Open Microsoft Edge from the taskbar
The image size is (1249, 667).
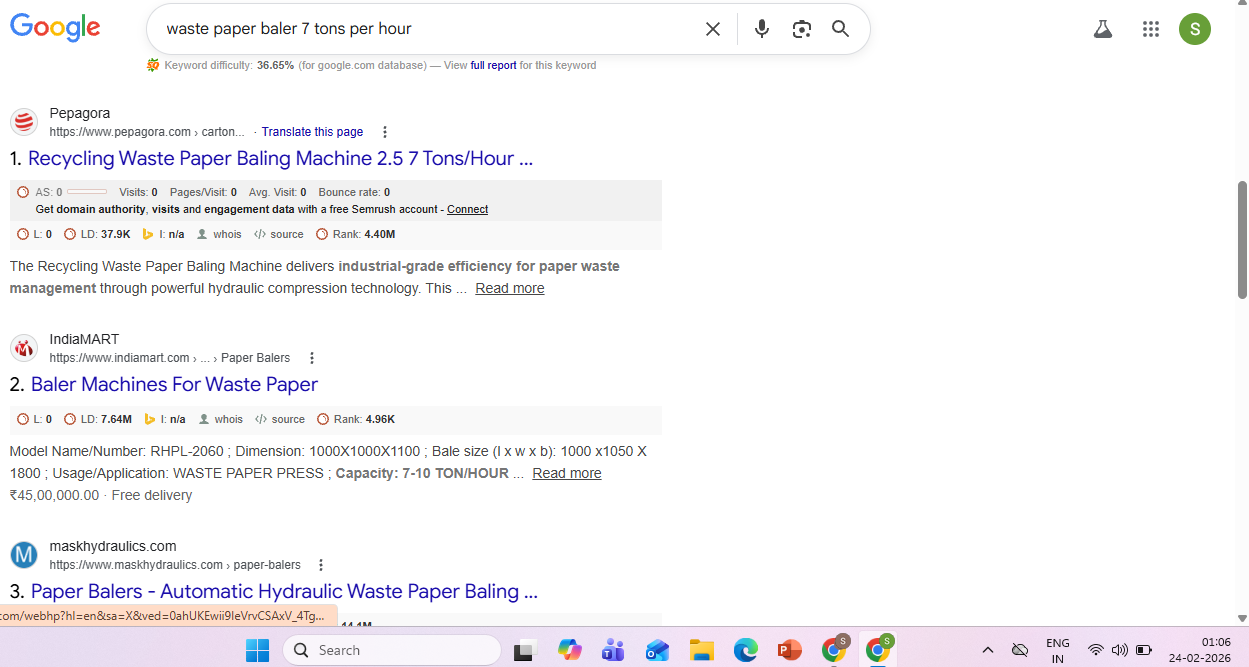(x=745, y=650)
